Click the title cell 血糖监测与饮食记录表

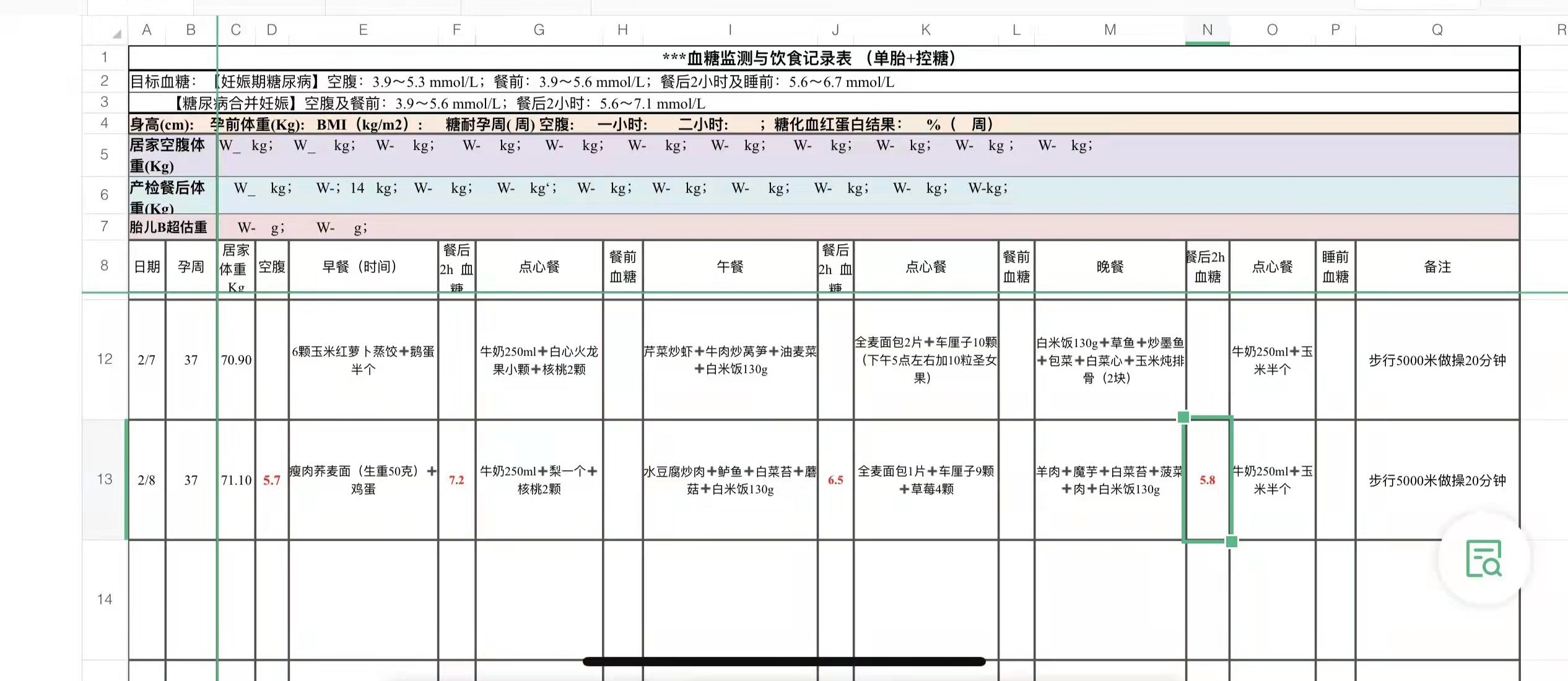(811, 58)
